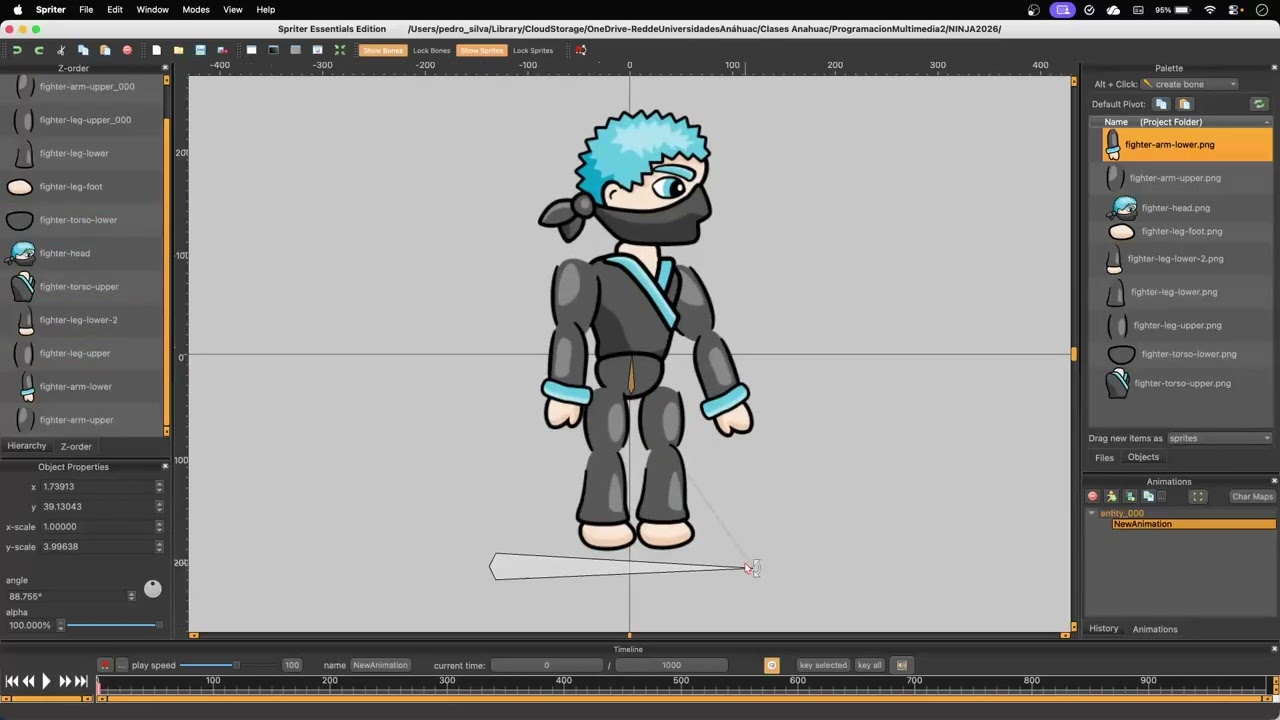Create a new project with the blank page icon

coord(156,50)
